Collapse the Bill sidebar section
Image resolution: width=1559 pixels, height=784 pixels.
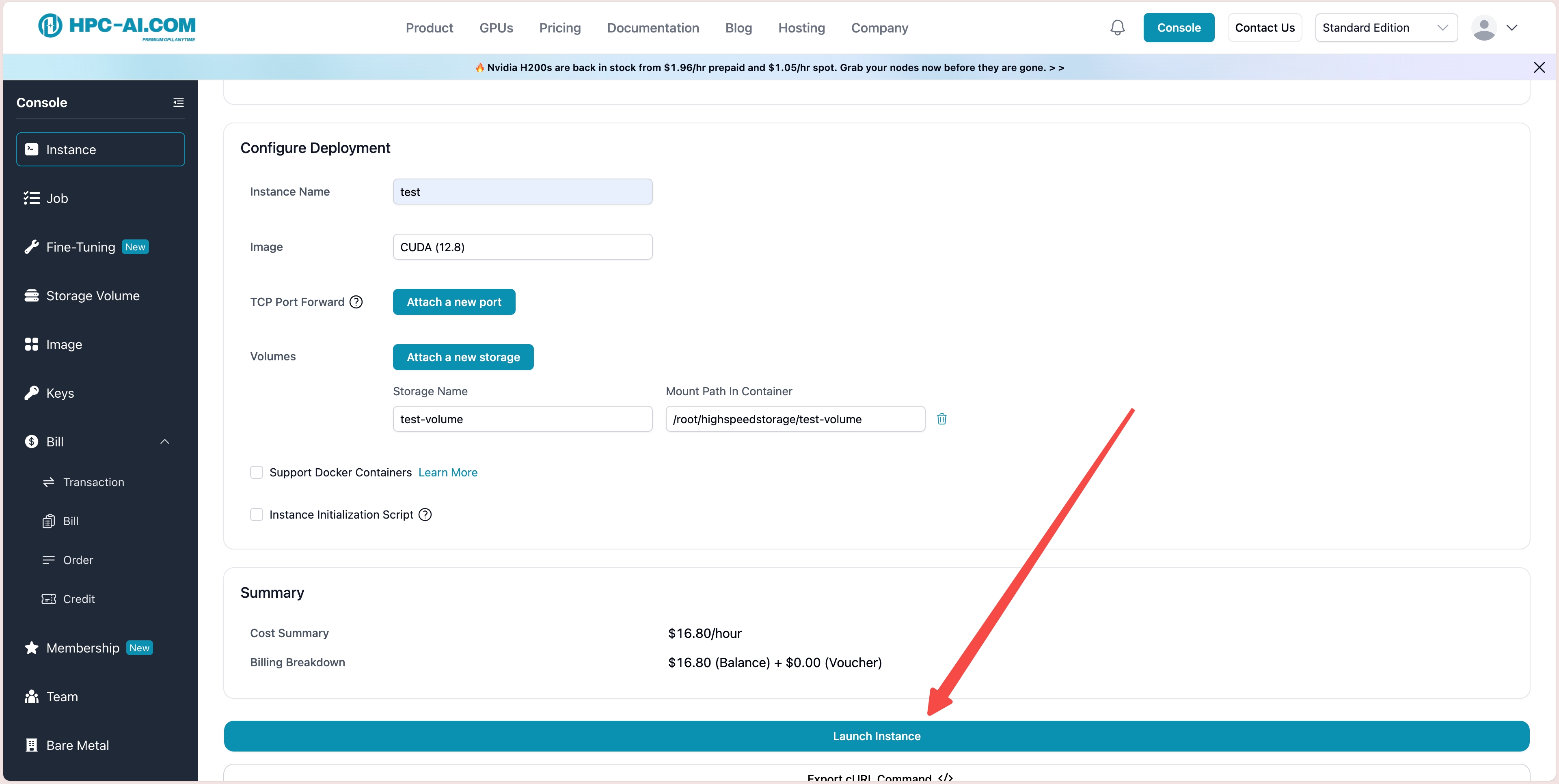164,442
